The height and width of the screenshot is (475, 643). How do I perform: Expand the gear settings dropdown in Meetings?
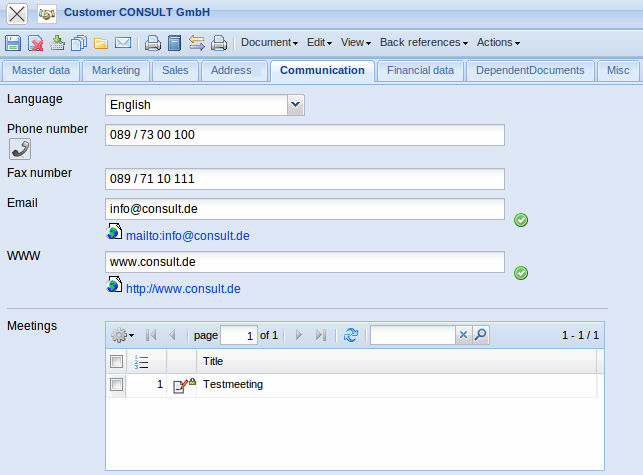pos(123,336)
